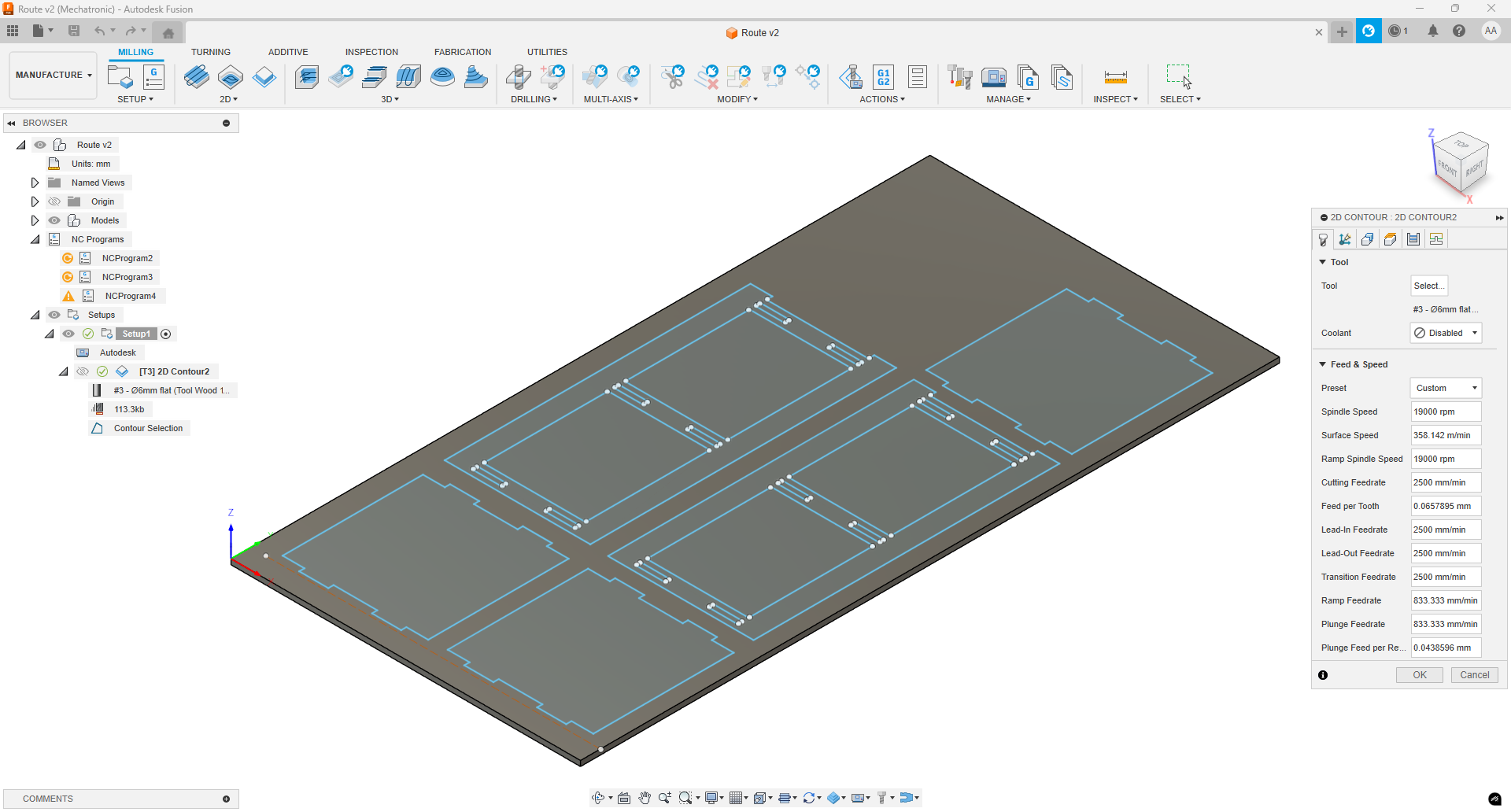
Task: Click the activate radio button beside Setup1
Action: pyautogui.click(x=166, y=334)
